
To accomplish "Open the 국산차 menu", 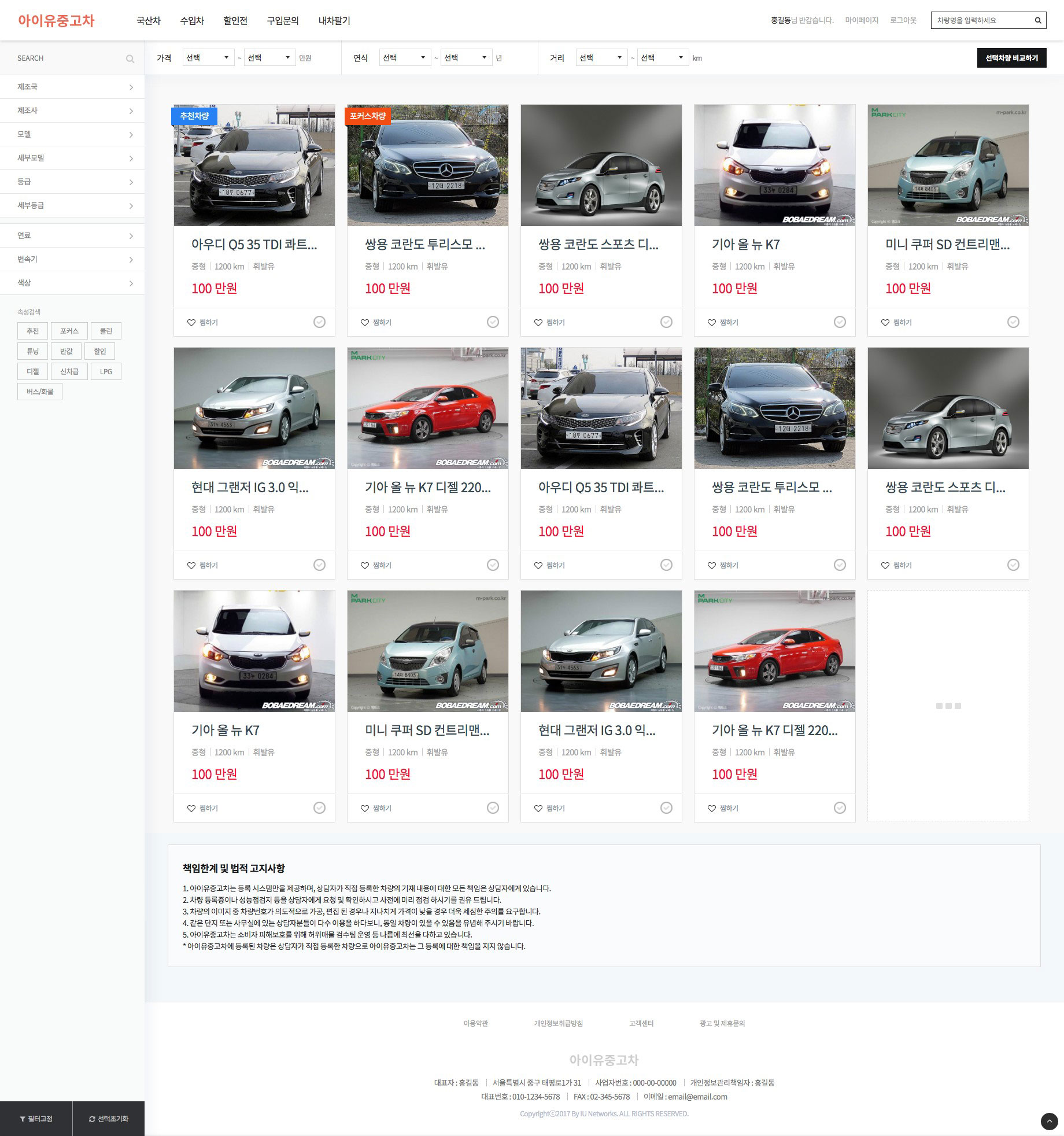I will [149, 21].
